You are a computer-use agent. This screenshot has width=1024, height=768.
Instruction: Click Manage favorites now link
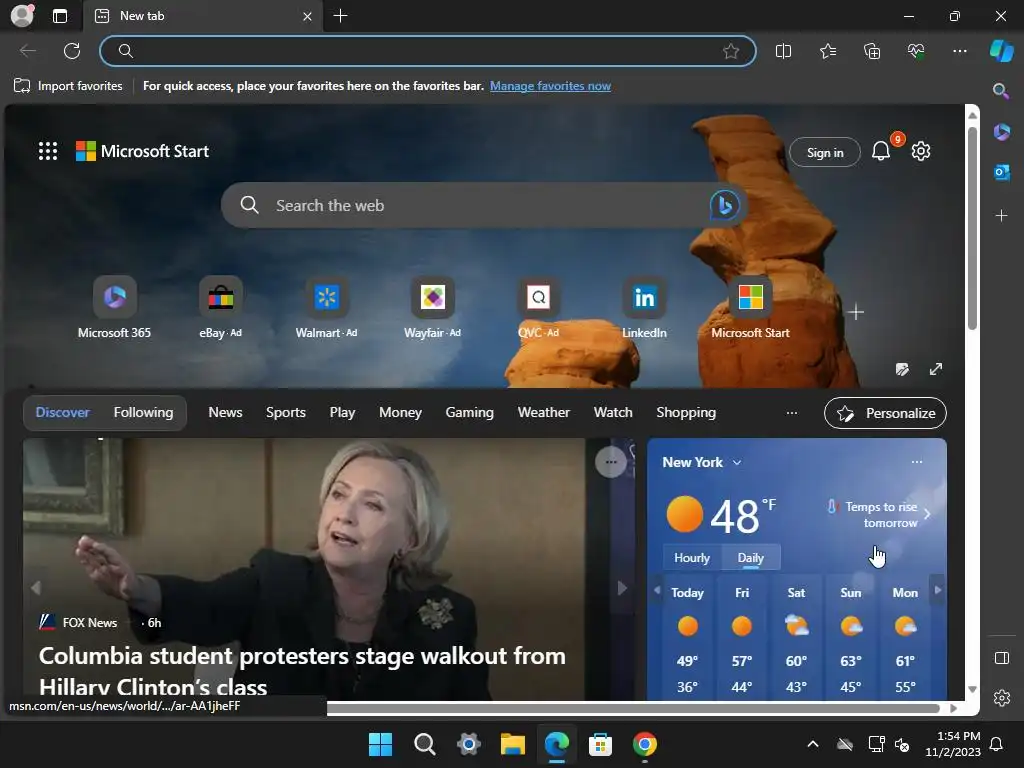coord(551,86)
